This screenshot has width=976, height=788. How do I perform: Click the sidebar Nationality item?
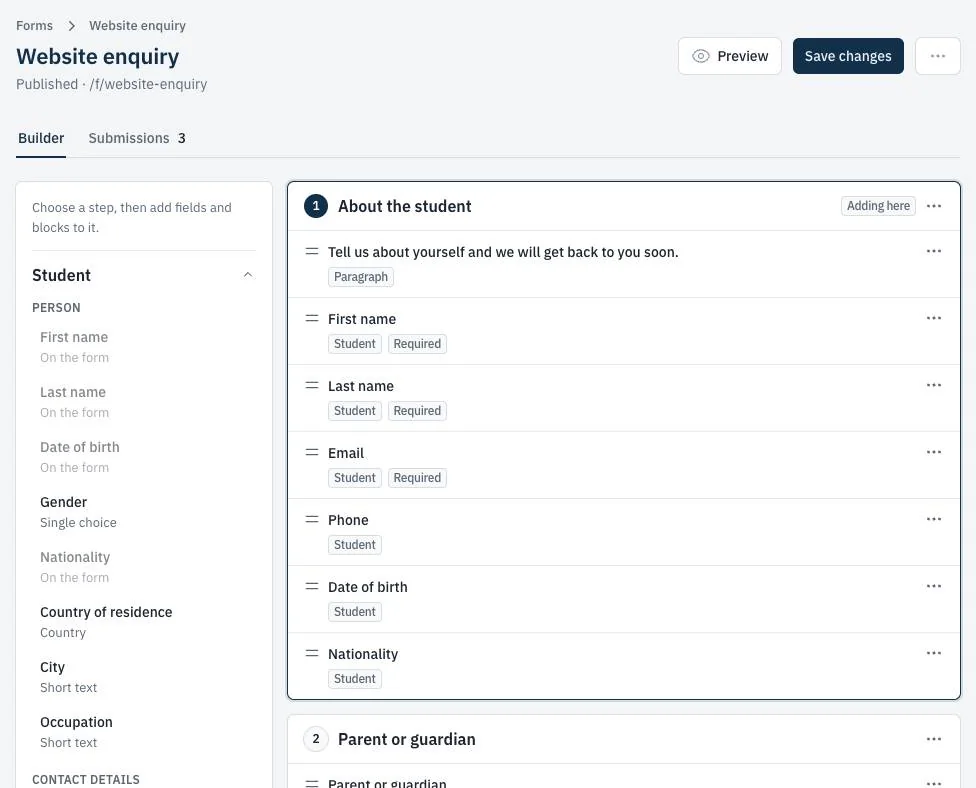[x=143, y=567]
